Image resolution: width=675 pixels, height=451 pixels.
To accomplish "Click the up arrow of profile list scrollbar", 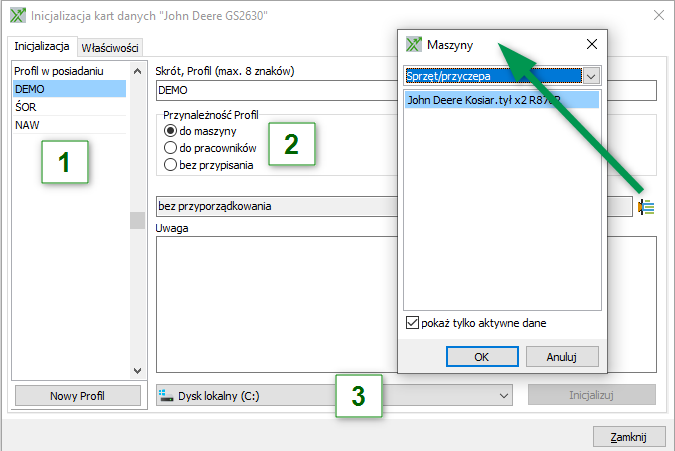I will [137, 71].
